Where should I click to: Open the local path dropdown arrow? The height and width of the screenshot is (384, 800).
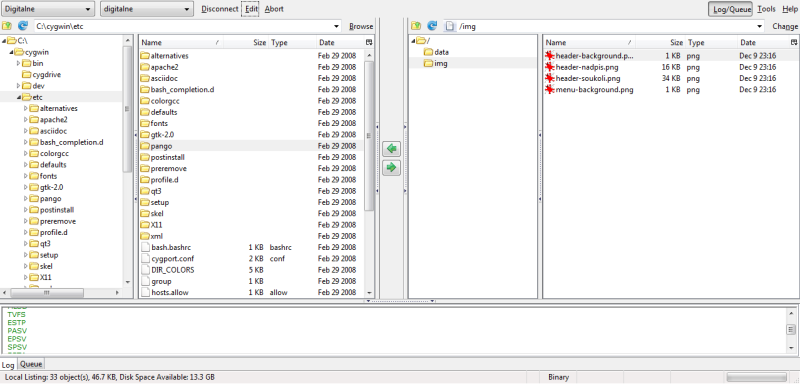336,27
